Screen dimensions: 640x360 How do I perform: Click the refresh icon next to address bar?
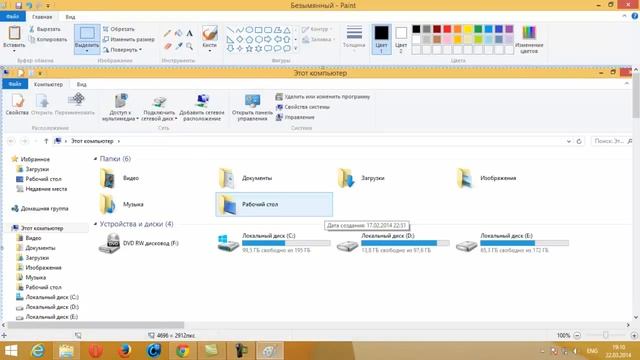(x=579, y=141)
